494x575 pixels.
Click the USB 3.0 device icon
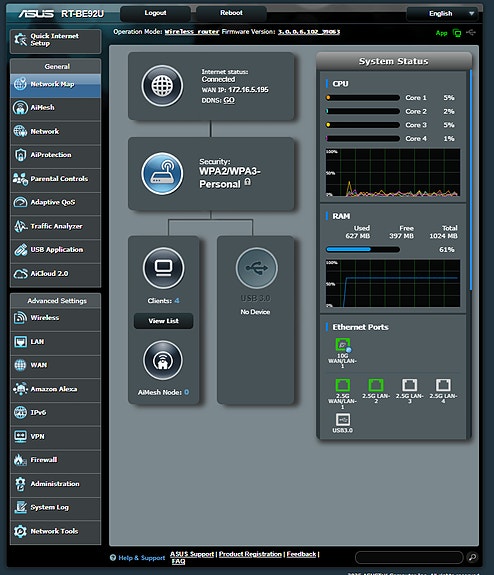[x=256, y=268]
